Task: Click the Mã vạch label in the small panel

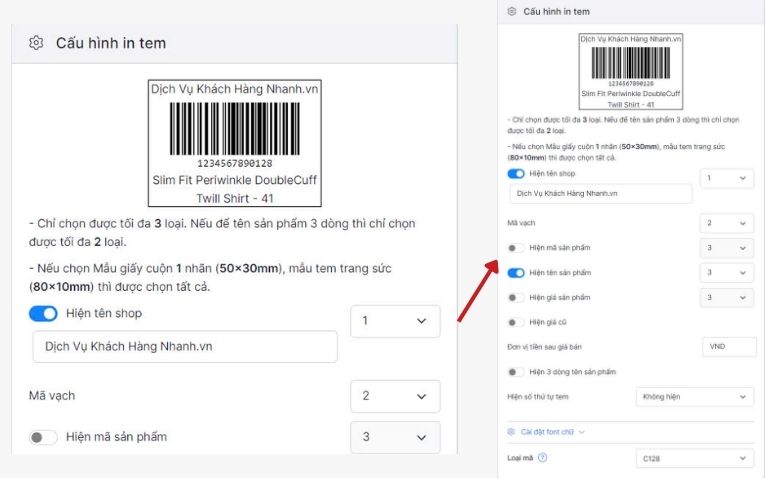Action: [521, 223]
